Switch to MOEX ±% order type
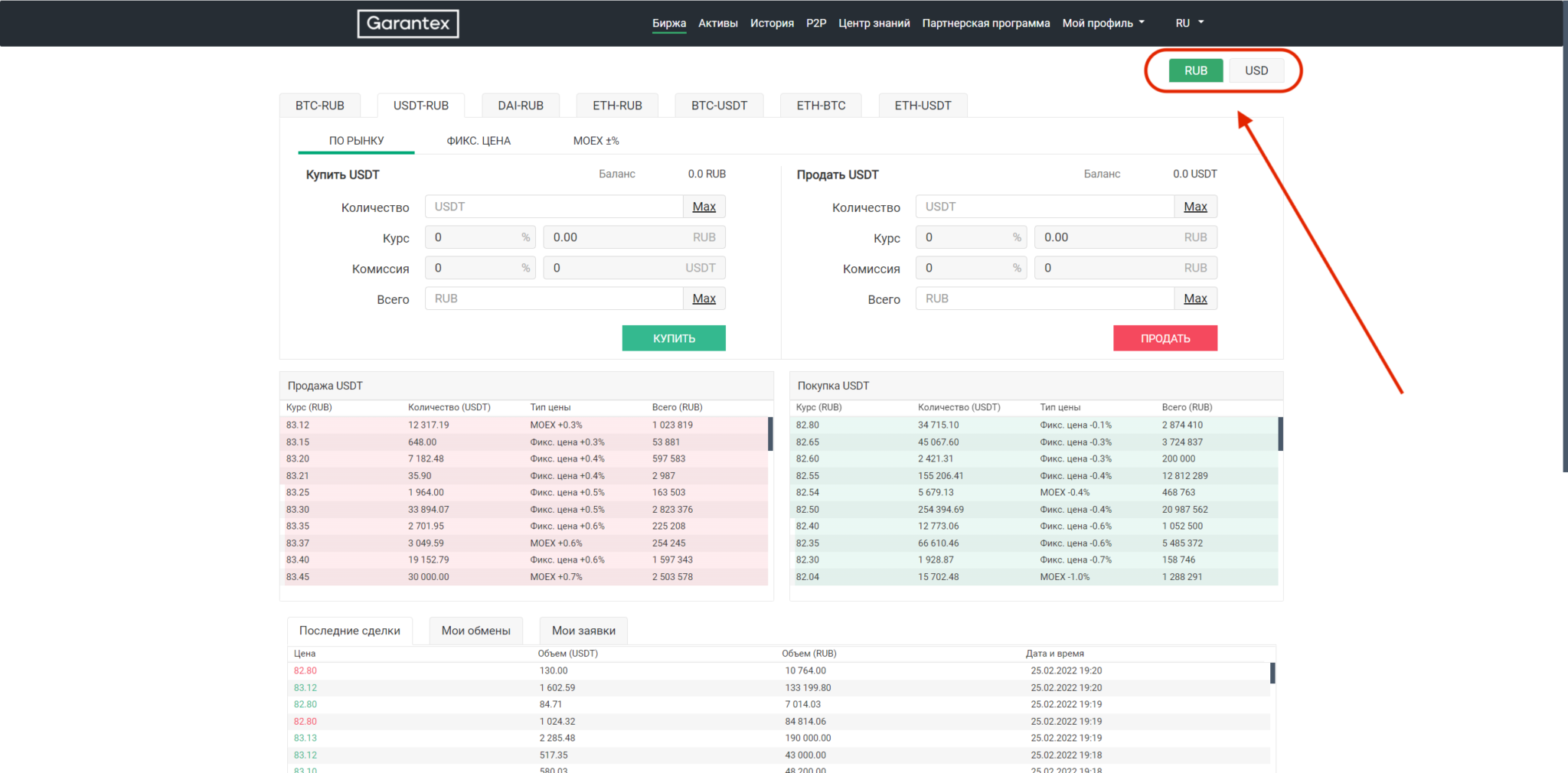This screenshot has width=1568, height=773. 596,141
